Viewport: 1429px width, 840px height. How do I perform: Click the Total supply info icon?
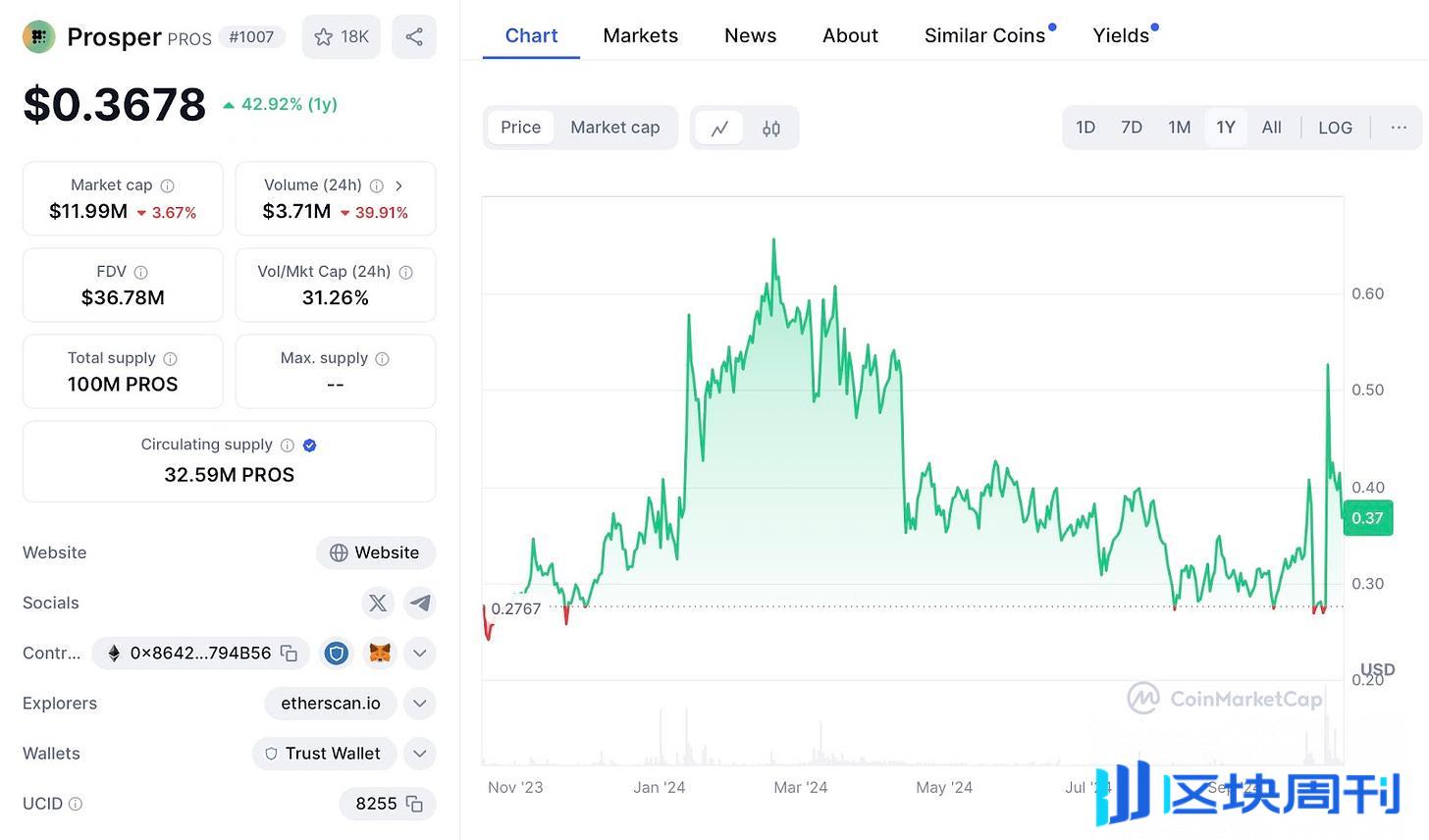170,358
